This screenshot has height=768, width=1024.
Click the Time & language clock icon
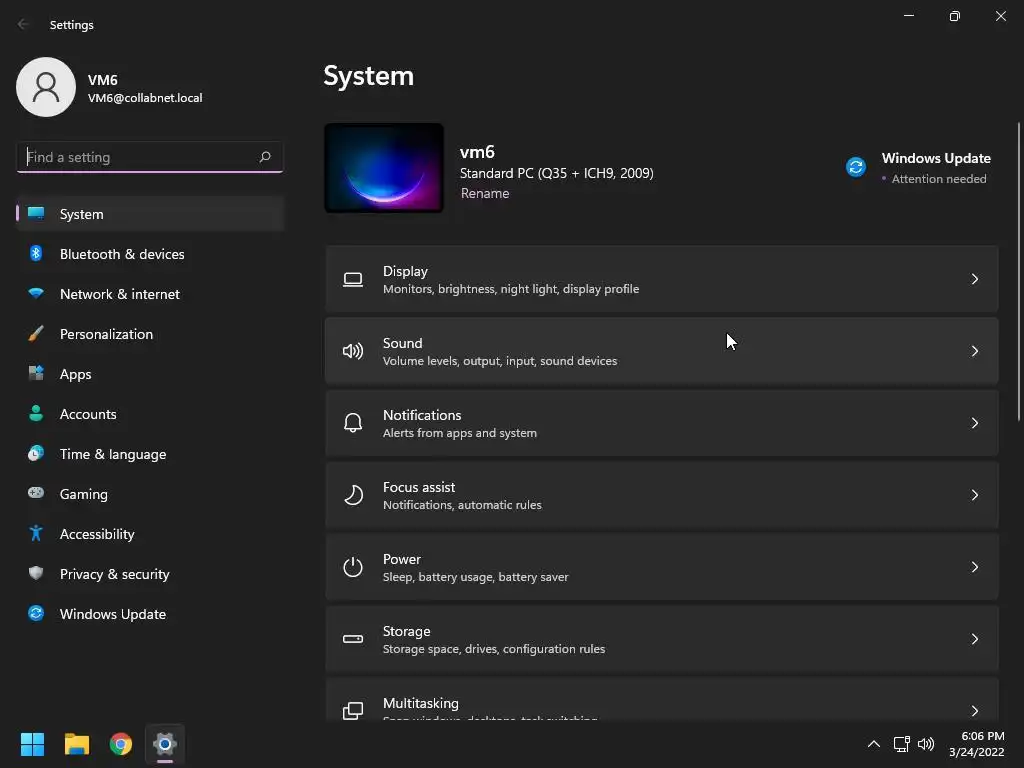(x=36, y=453)
